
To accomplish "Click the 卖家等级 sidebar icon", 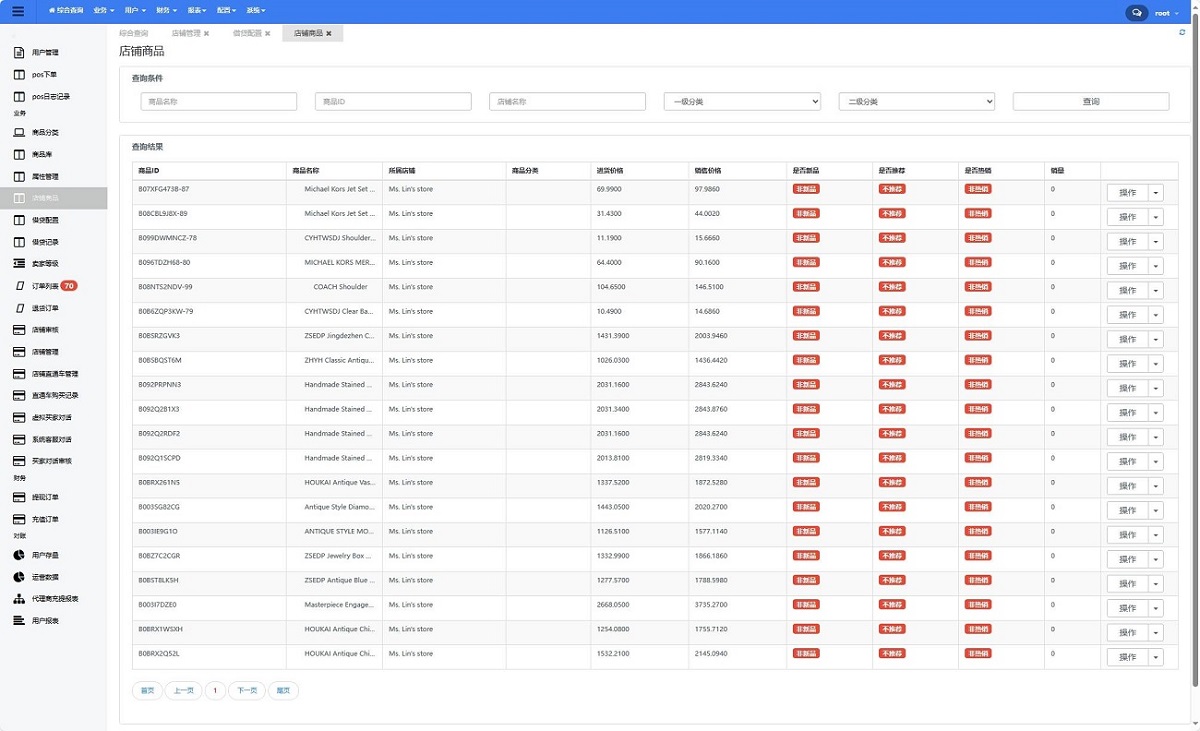I will tap(19, 264).
